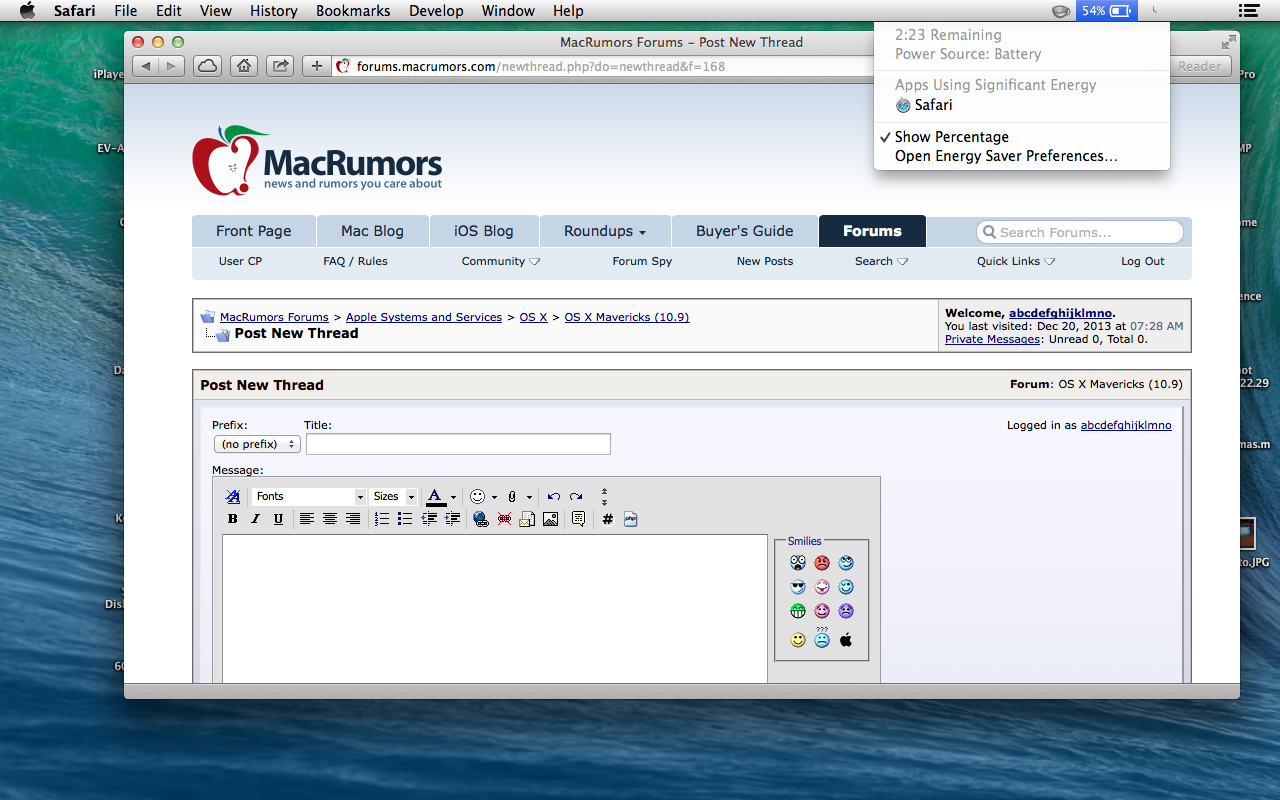1280x800 pixels.
Task: Switch to Buyer's Guide tab
Action: 745,231
